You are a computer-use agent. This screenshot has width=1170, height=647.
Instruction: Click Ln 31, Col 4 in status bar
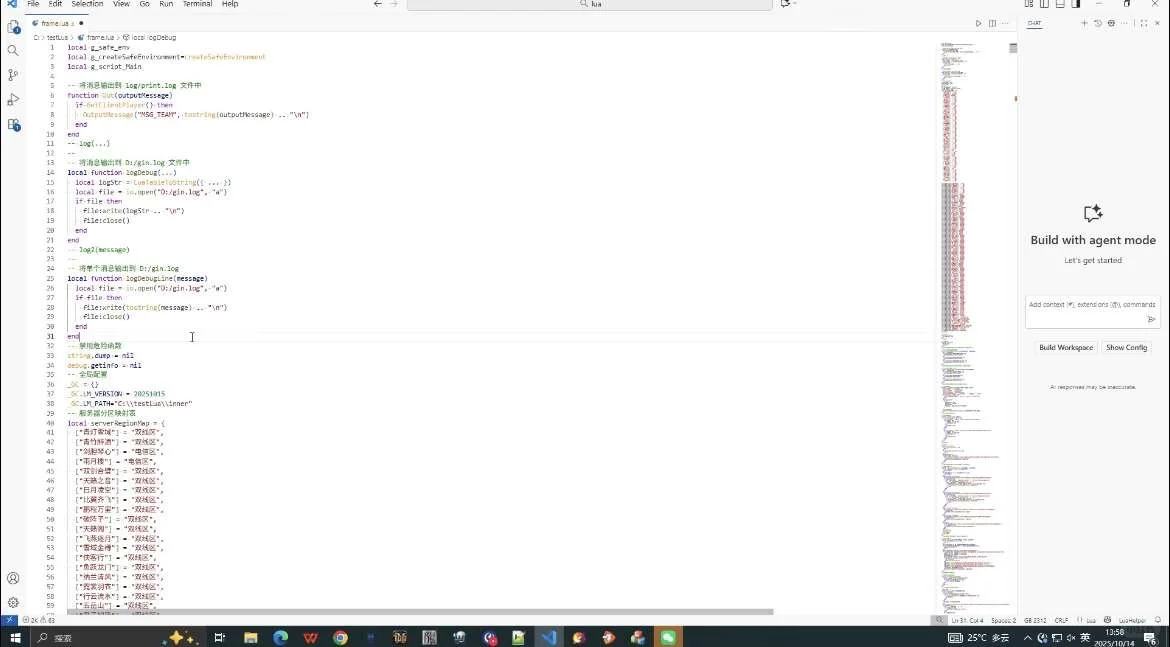point(967,620)
